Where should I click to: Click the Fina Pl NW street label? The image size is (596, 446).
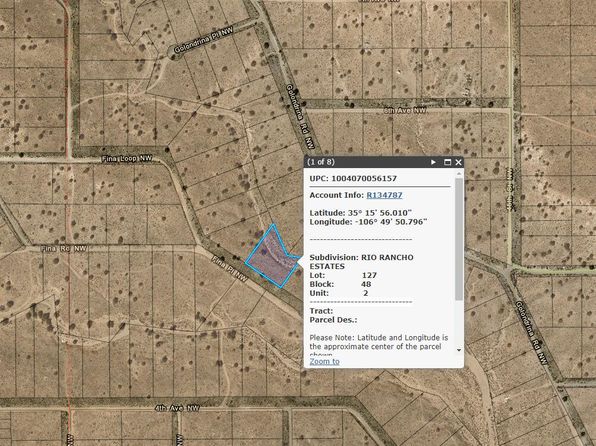point(230,269)
